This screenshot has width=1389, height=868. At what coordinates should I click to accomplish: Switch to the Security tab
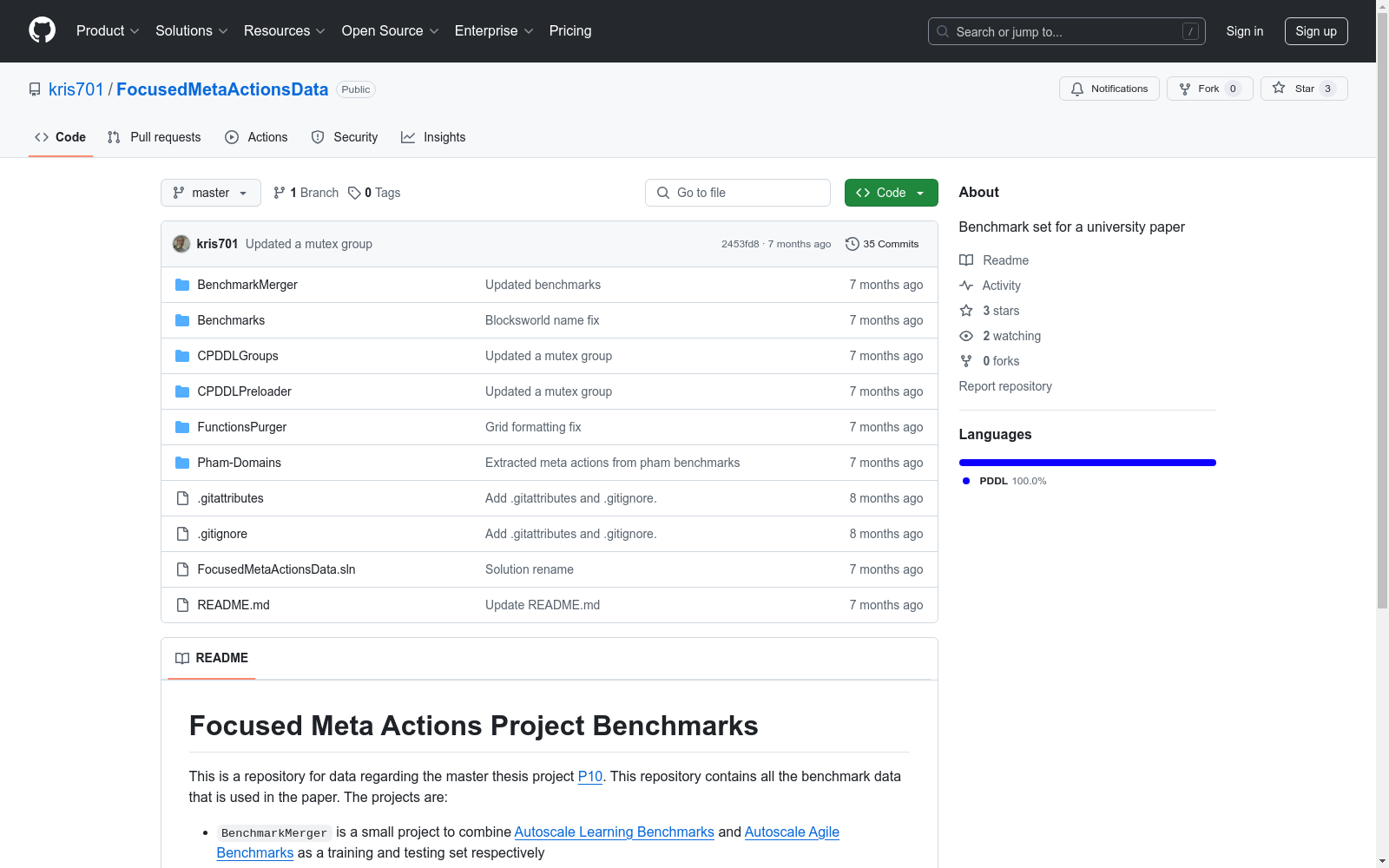tap(344, 137)
